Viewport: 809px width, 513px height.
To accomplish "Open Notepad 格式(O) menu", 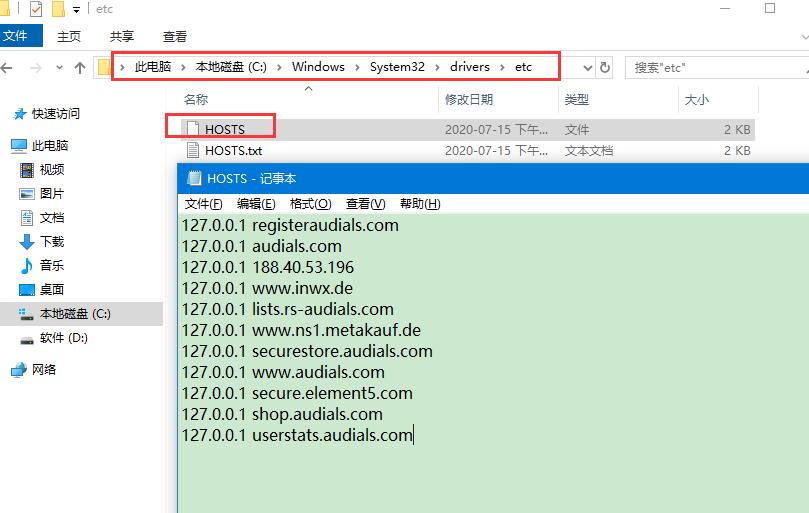I will click(311, 204).
